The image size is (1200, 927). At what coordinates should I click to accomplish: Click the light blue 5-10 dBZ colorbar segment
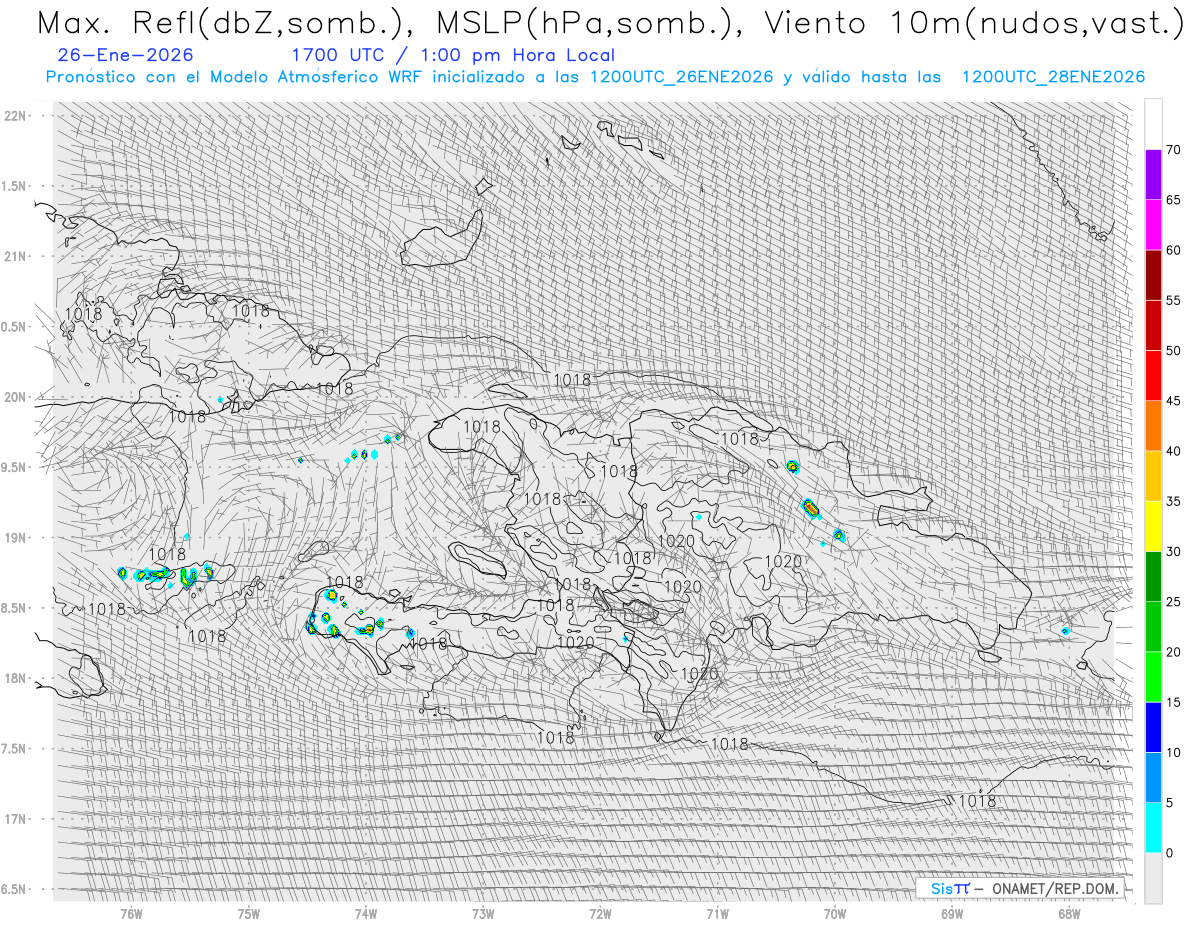[1153, 777]
